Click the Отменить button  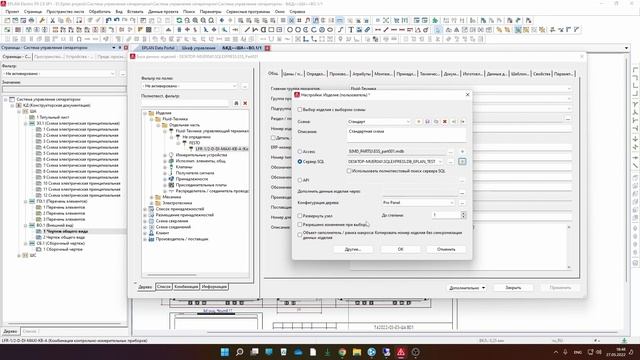[446, 249]
